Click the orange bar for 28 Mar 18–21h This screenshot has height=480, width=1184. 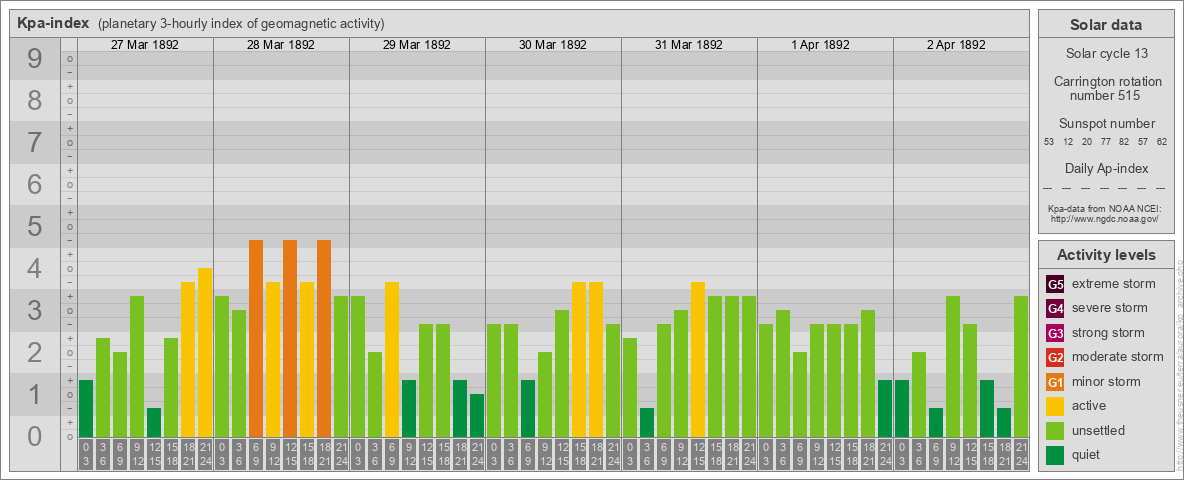[324, 339]
